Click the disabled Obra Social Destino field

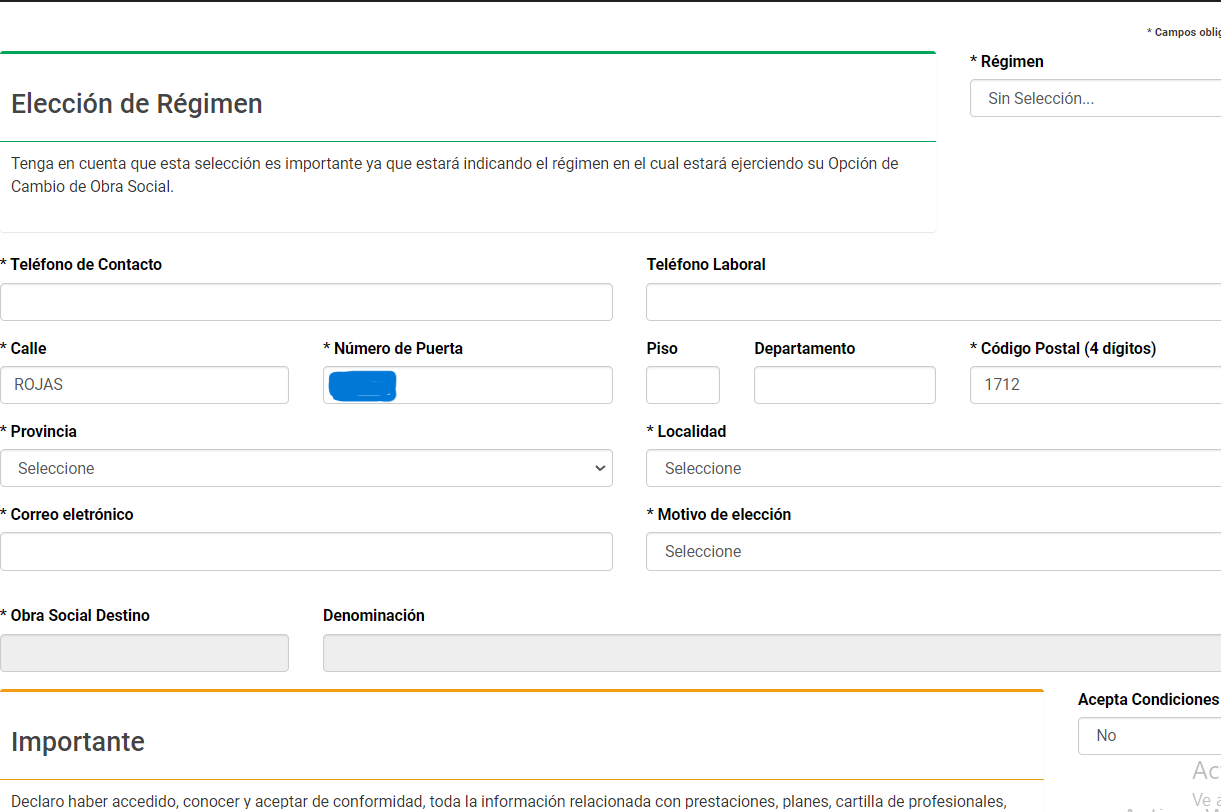[x=145, y=653]
